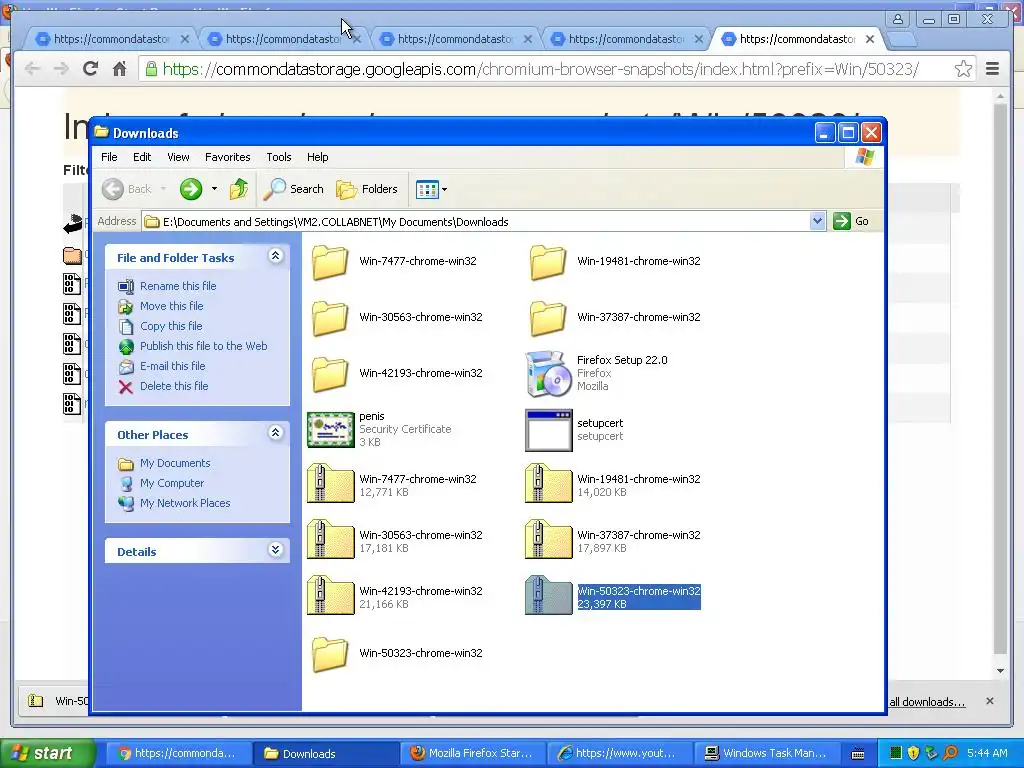Click Chrome page's vertical scrollbar
The width and height of the screenshot is (1024, 768).
pos(1000,379)
